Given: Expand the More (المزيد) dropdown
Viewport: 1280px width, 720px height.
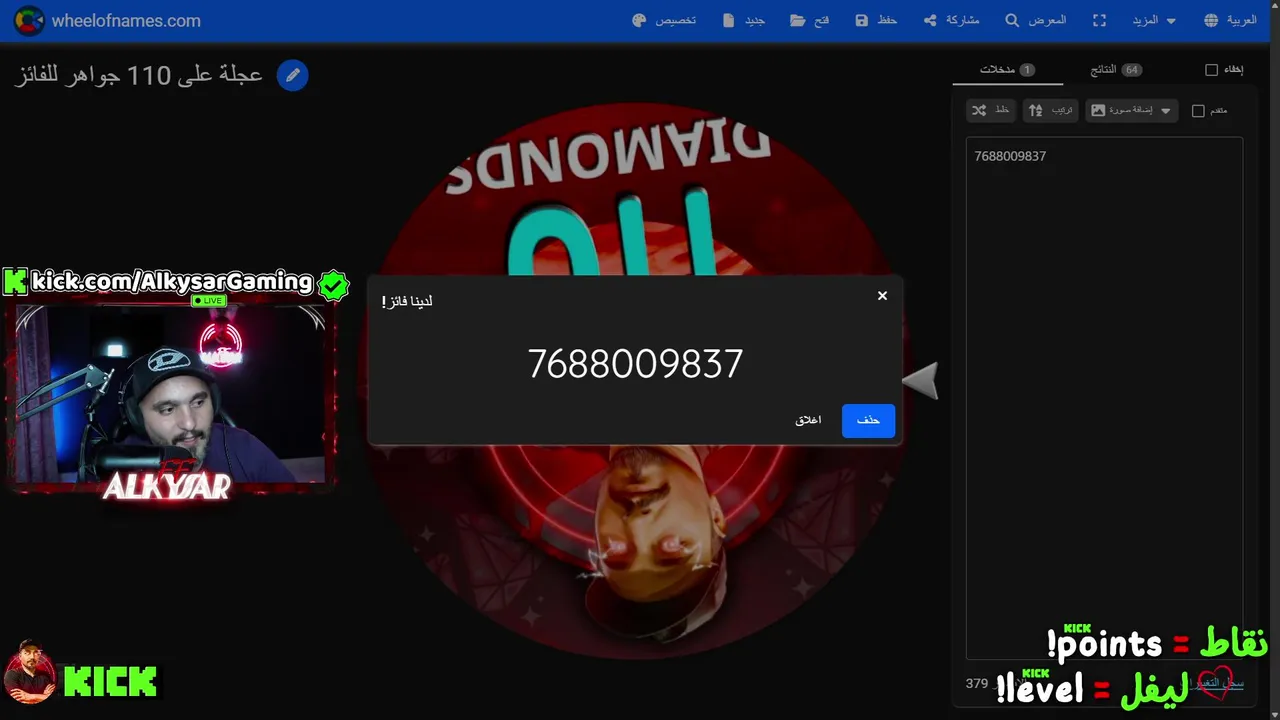Looking at the screenshot, I should [x=1154, y=20].
